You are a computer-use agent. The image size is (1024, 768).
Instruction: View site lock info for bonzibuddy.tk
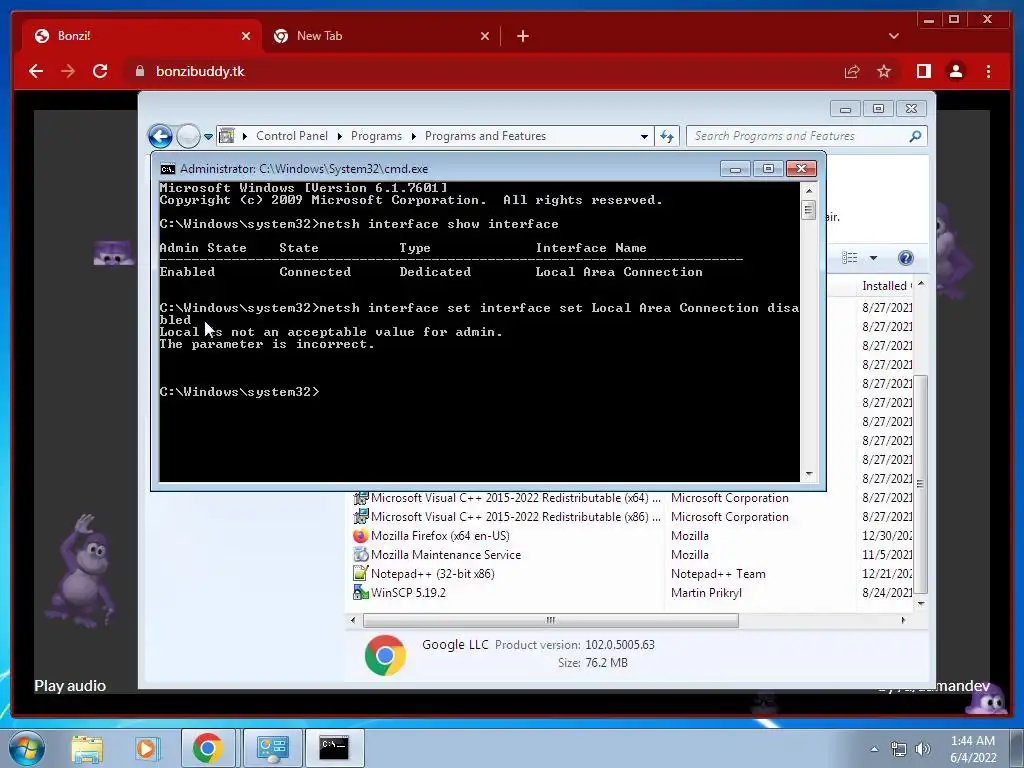click(x=139, y=71)
